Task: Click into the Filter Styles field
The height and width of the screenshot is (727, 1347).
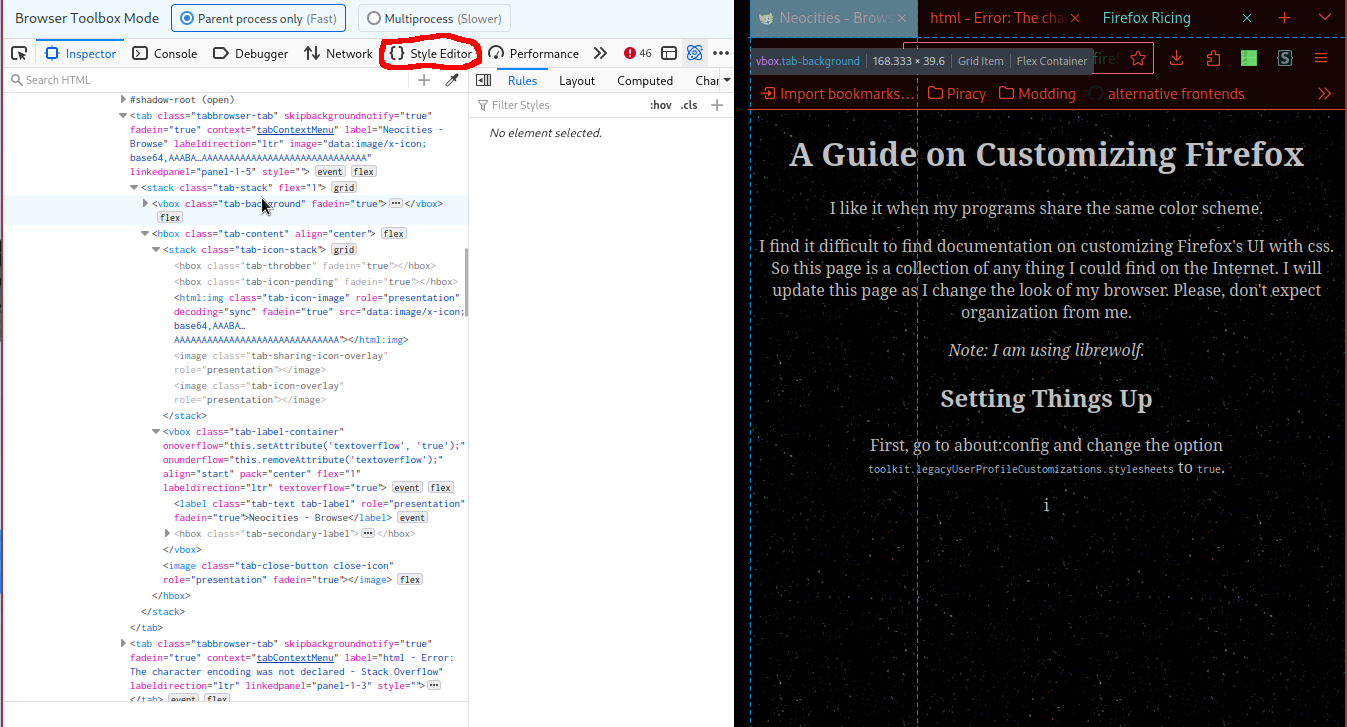Action: [x=560, y=105]
